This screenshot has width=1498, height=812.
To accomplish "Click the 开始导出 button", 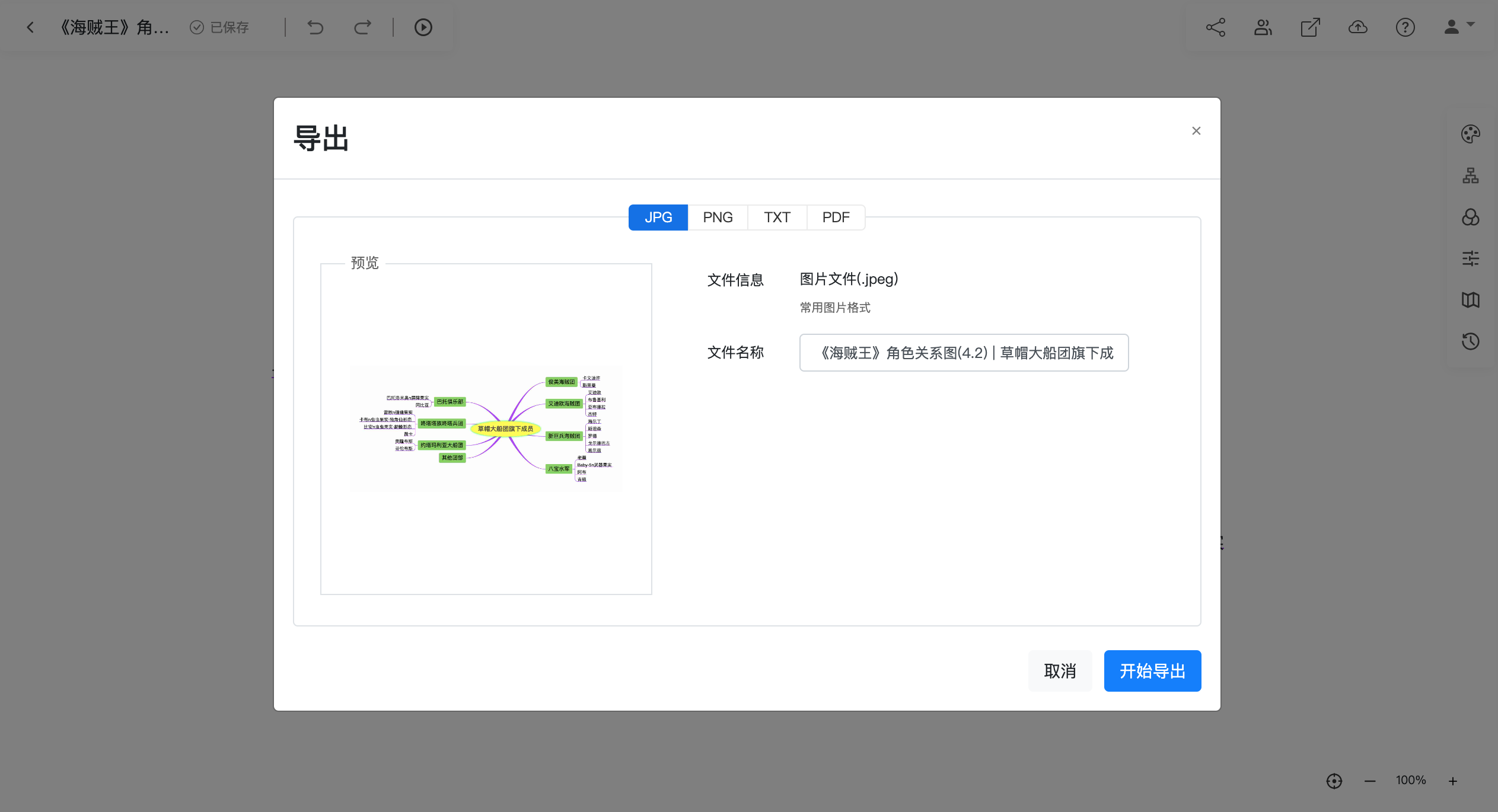I will point(1152,671).
